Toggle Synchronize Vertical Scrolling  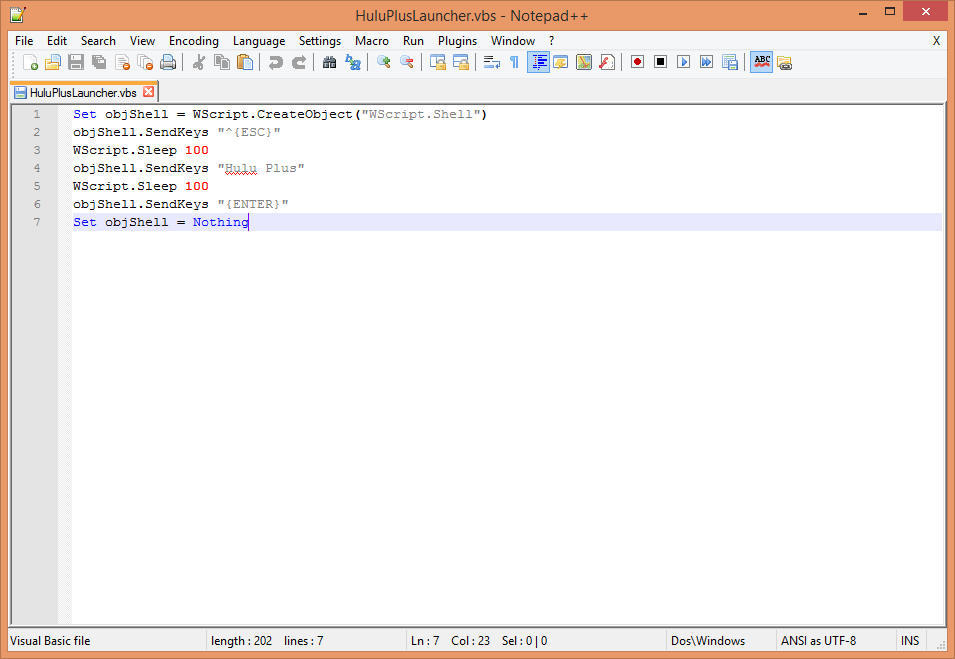click(x=438, y=62)
